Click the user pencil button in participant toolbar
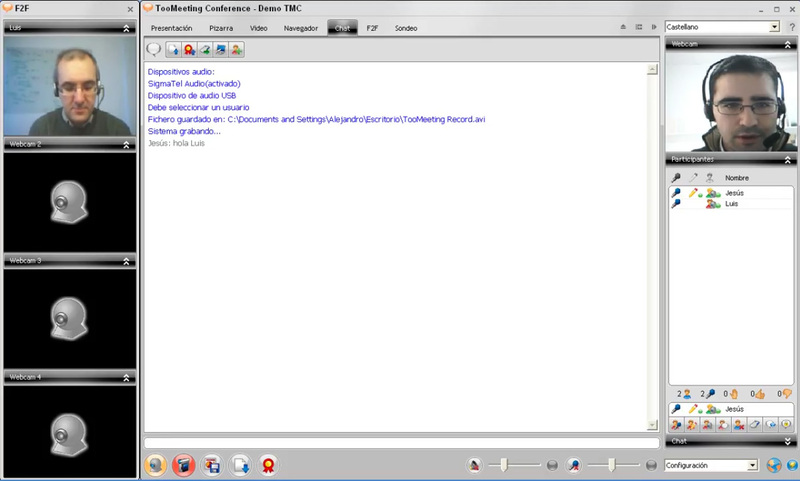 pos(692,424)
